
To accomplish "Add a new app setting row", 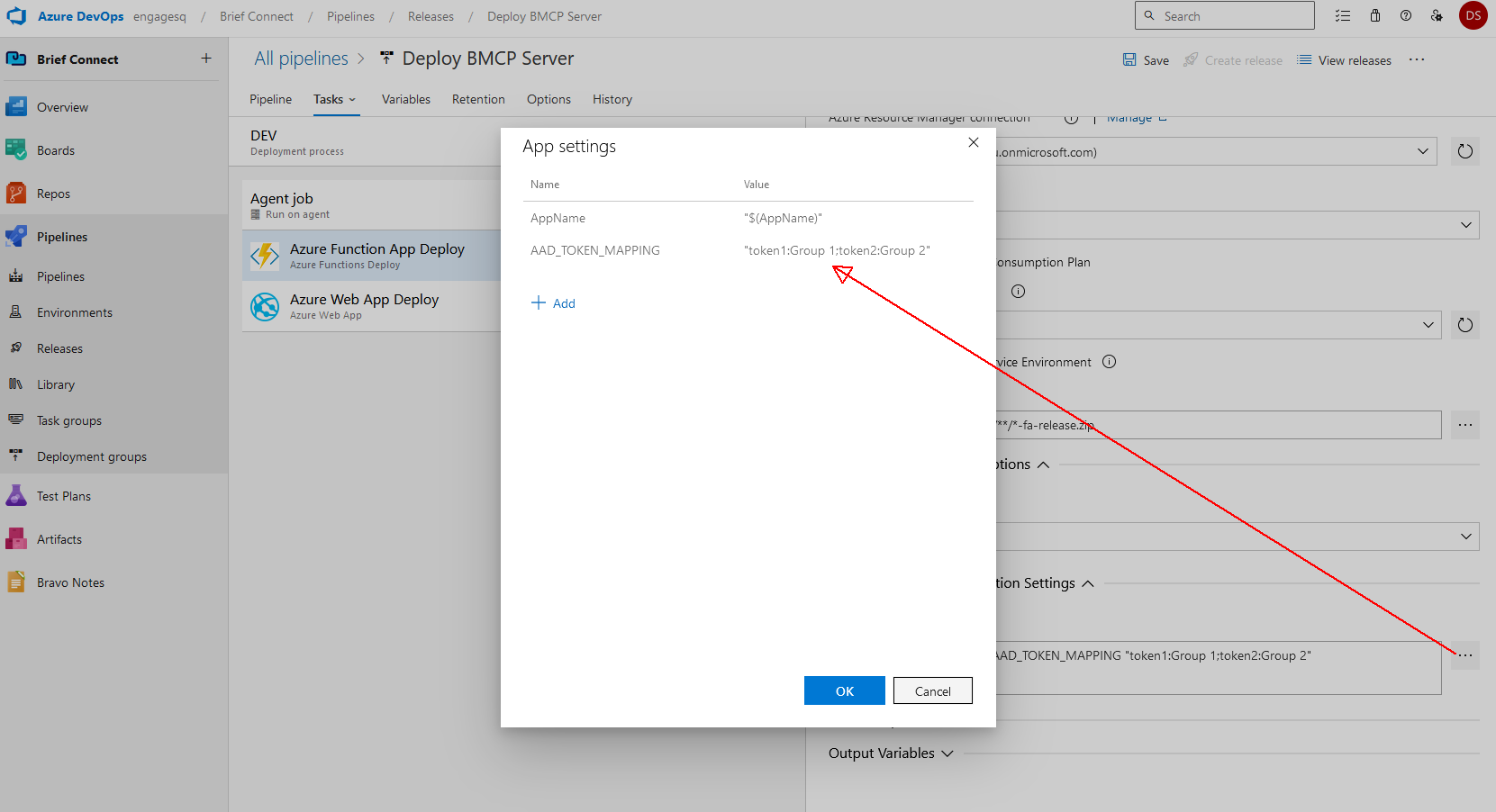I will tap(554, 303).
